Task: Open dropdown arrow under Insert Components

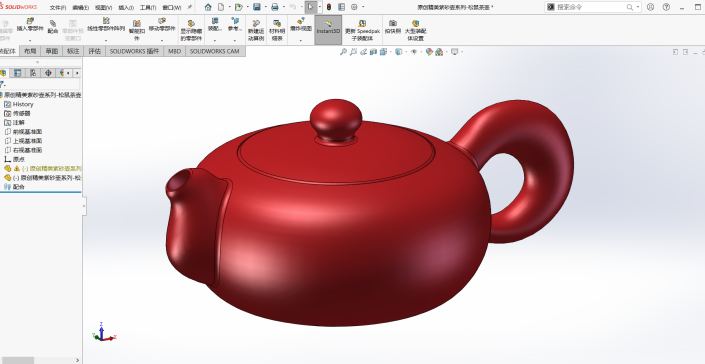Action: pos(30,40)
